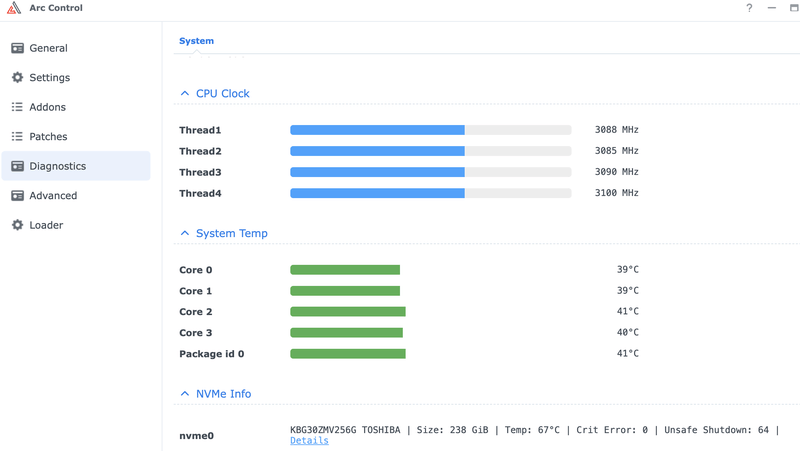Open the nvme0 Details link

pos(309,440)
